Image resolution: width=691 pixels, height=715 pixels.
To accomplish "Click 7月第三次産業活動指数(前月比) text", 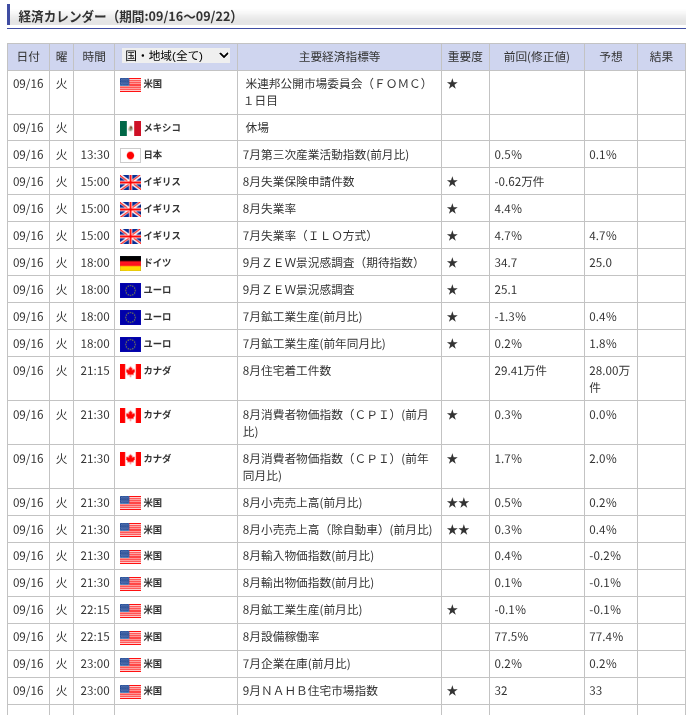I will [326, 155].
